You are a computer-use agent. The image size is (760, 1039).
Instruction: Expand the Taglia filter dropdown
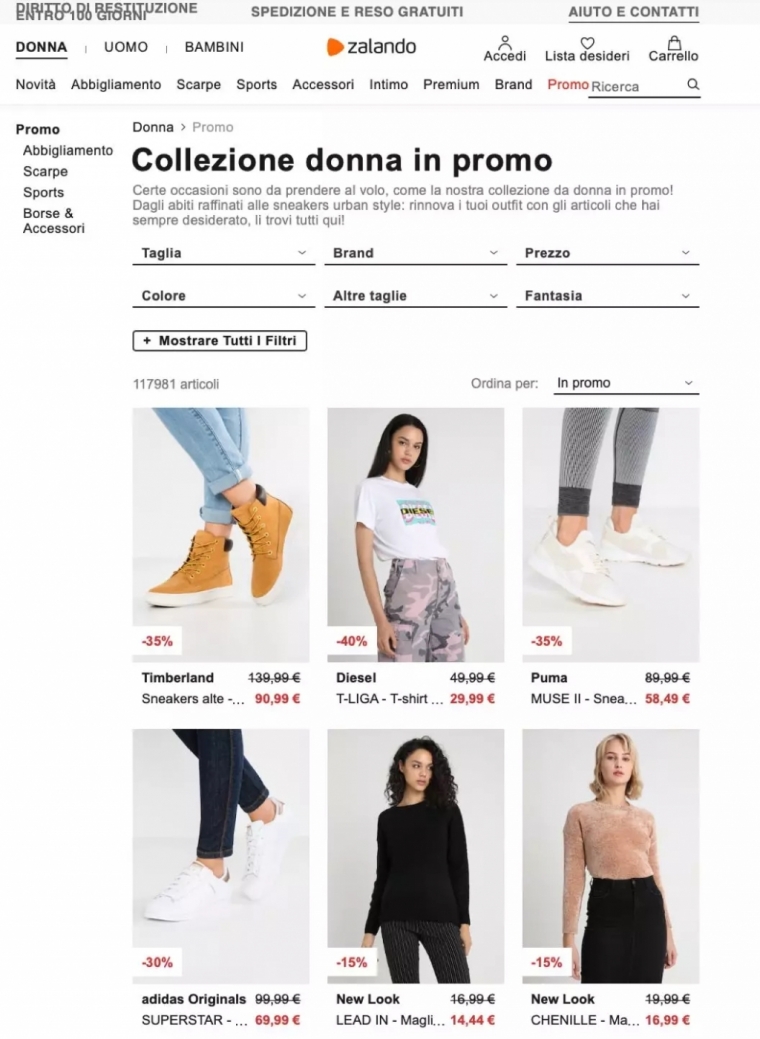(224, 253)
